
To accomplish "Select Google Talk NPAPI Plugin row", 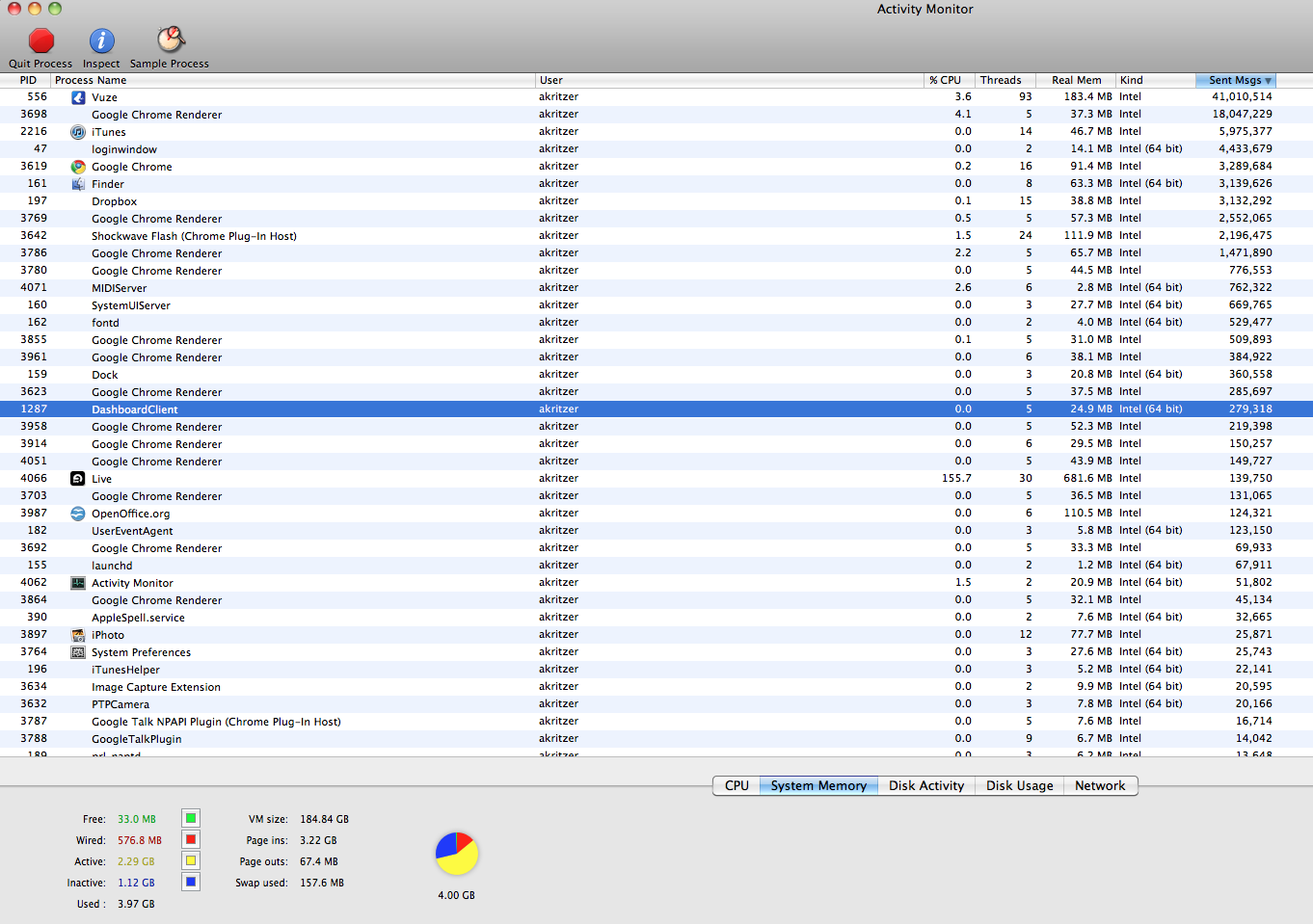I will coord(656,722).
